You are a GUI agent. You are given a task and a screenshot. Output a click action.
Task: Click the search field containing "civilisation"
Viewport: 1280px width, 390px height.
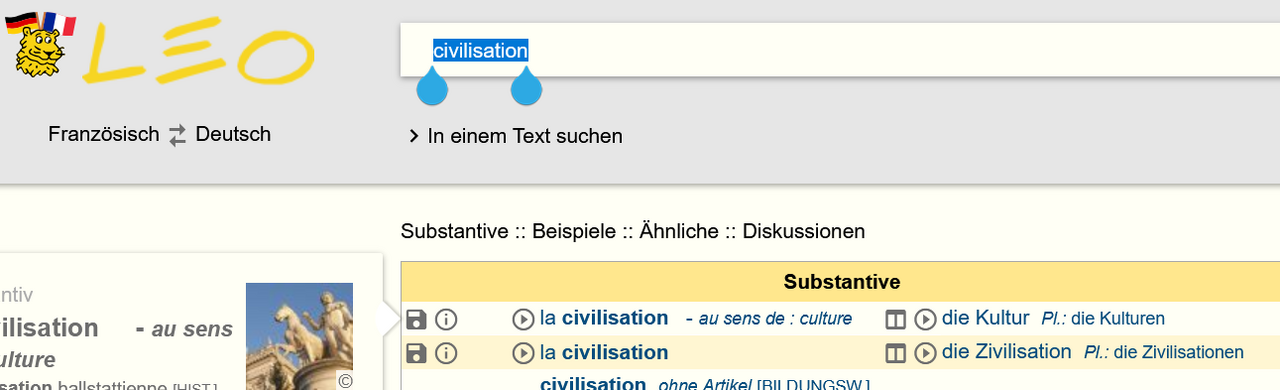click(840, 50)
